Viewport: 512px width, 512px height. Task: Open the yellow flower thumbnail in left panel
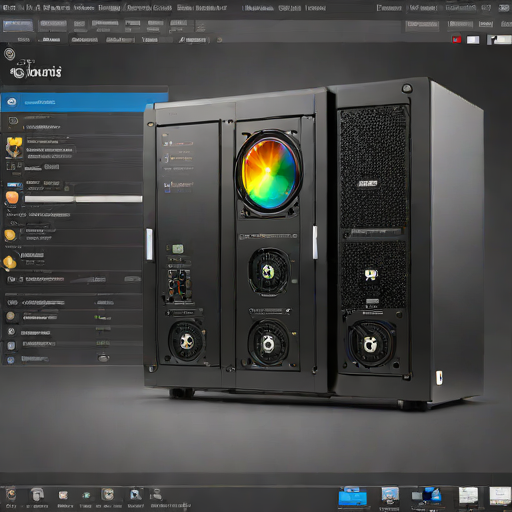click(x=14, y=147)
